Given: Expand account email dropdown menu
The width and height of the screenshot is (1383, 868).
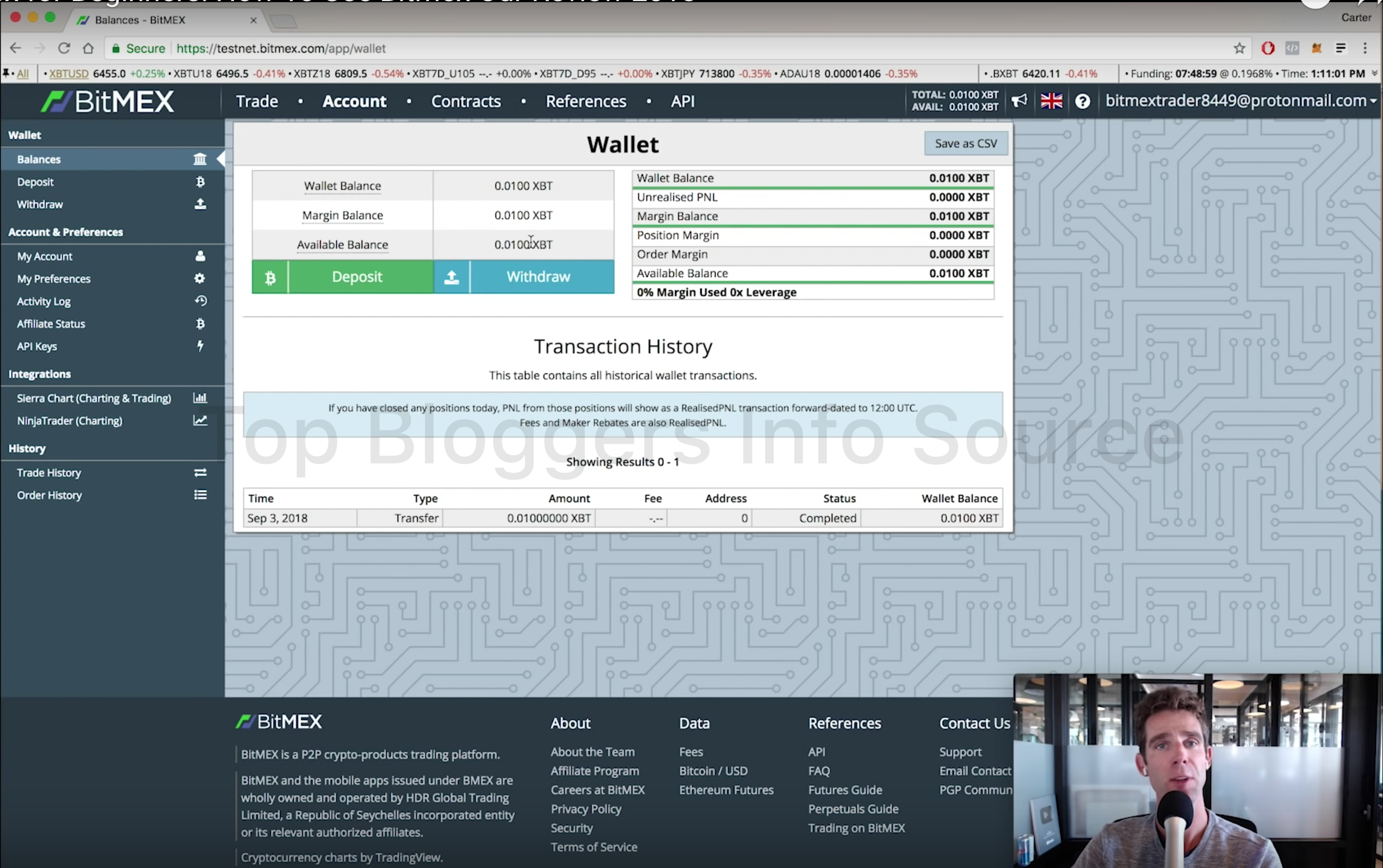Looking at the screenshot, I should pyautogui.click(x=1240, y=101).
